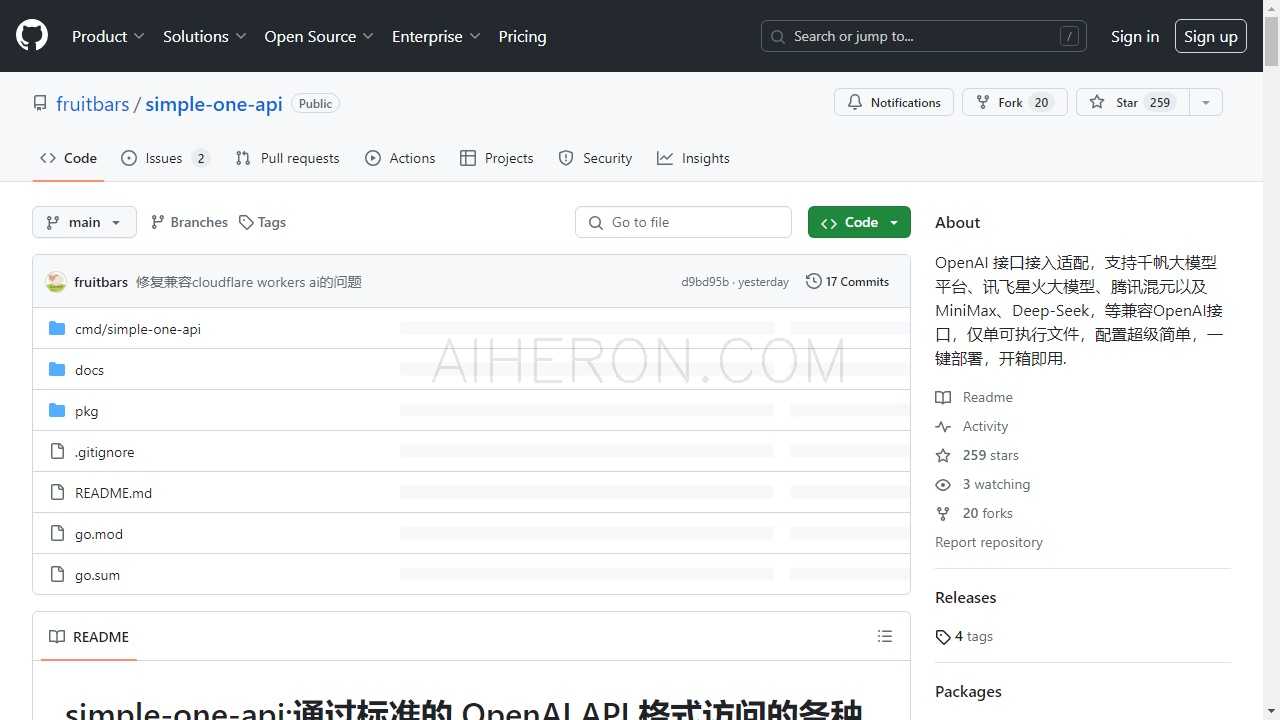Open the Insights tab
1280x720 pixels.
[x=693, y=158]
